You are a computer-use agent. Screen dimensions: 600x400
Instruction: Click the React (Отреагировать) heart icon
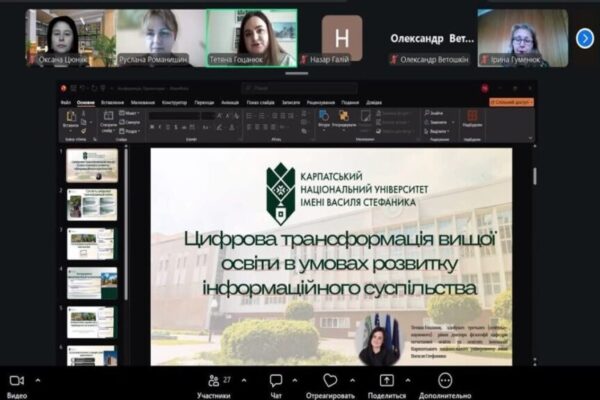click(x=330, y=381)
